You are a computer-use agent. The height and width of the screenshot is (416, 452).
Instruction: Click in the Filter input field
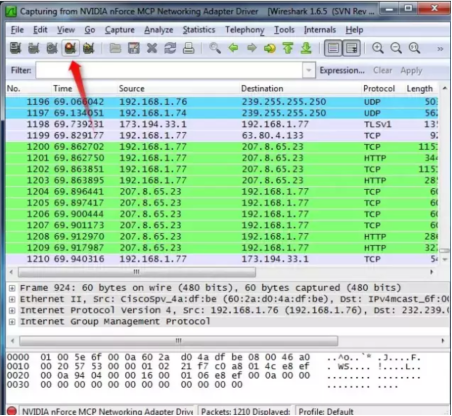tap(169, 70)
